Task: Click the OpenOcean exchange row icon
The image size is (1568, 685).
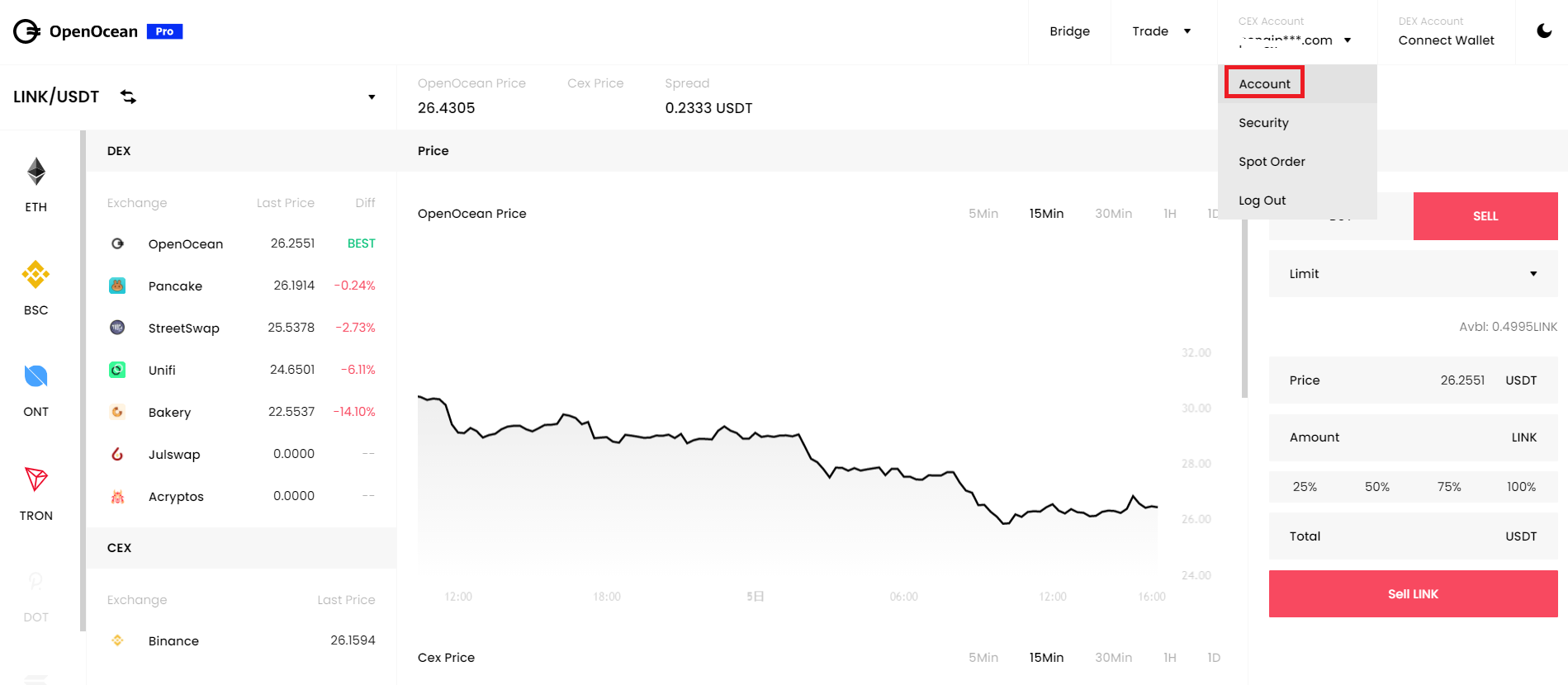Action: pyautogui.click(x=117, y=243)
